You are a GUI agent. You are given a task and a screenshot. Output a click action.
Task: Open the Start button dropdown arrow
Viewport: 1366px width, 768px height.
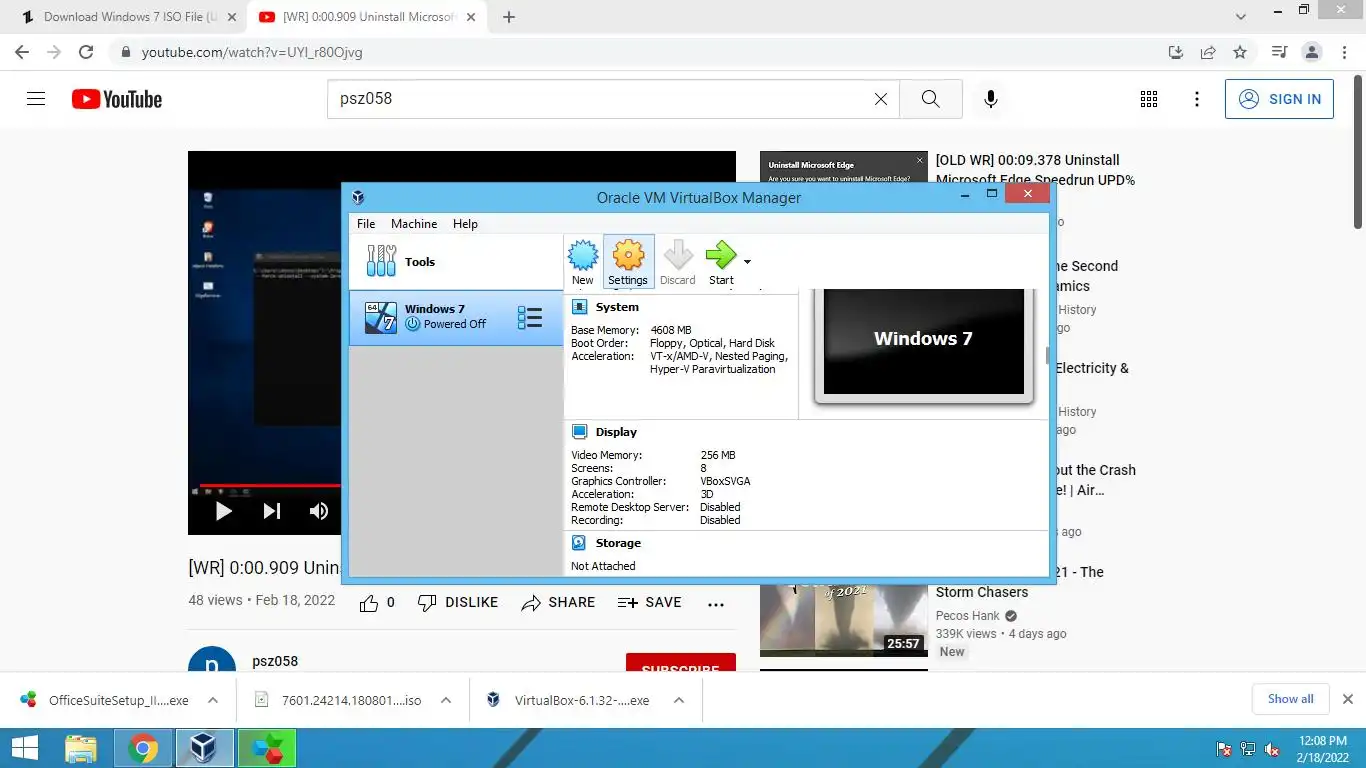click(x=747, y=262)
